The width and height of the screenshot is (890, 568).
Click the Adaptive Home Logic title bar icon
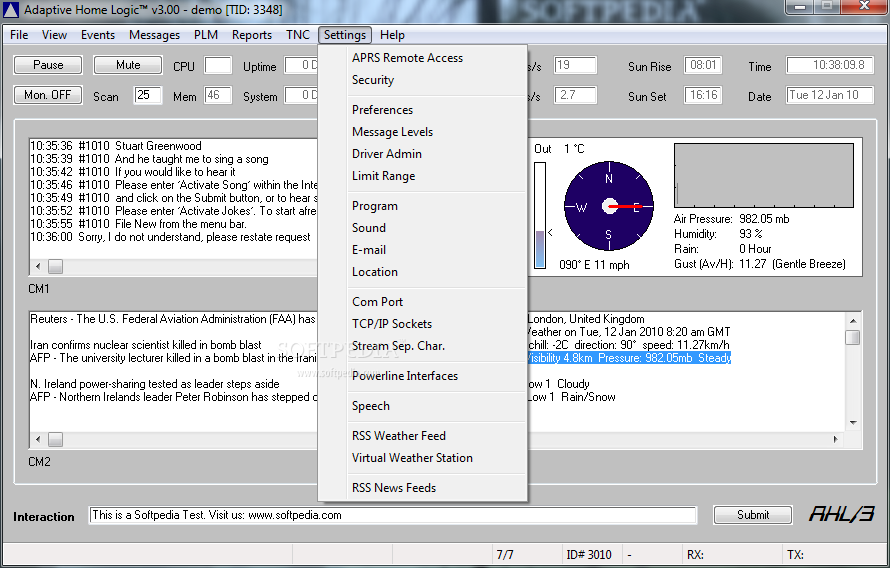[10, 10]
